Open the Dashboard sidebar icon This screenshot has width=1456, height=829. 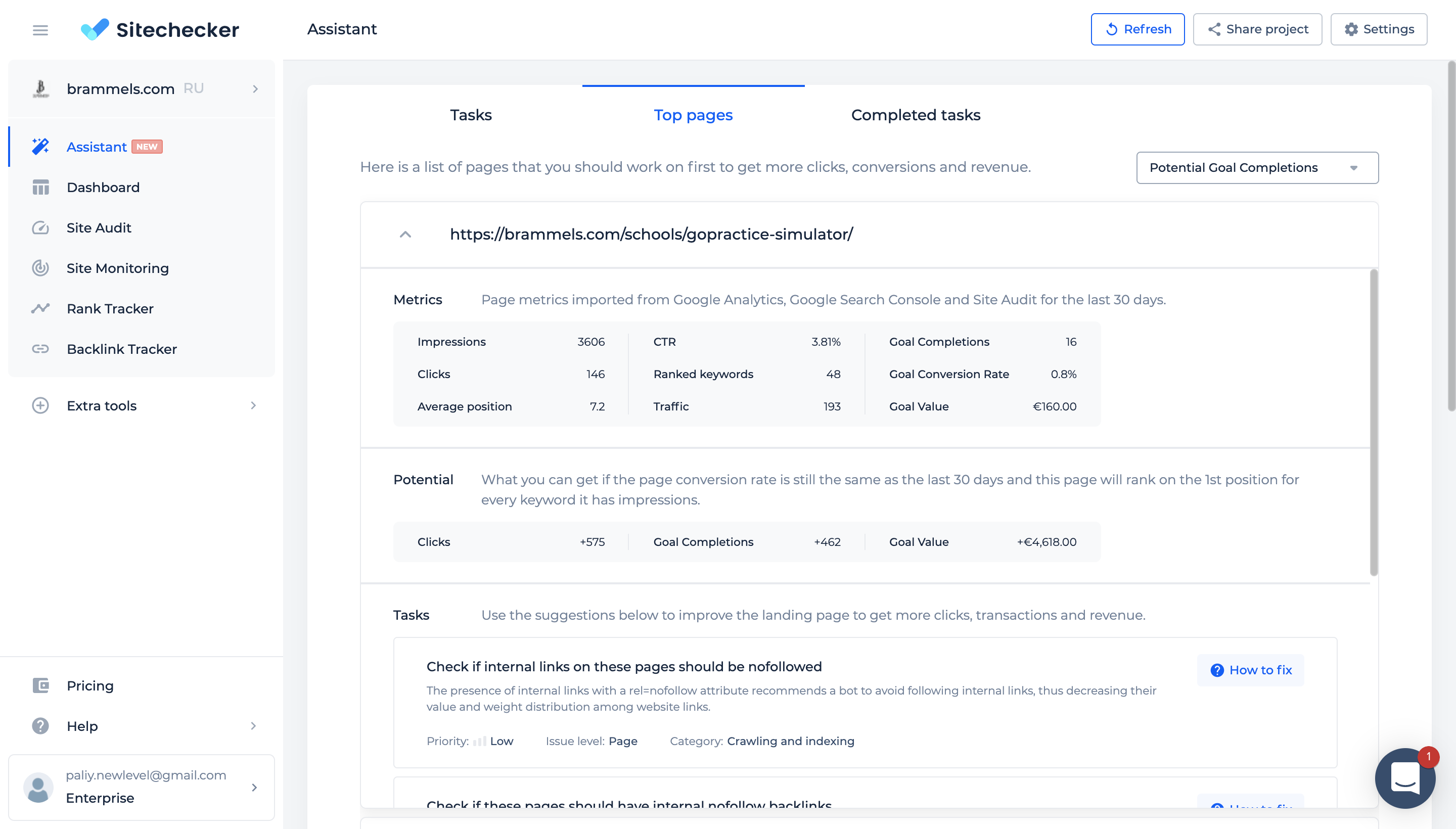tap(40, 188)
